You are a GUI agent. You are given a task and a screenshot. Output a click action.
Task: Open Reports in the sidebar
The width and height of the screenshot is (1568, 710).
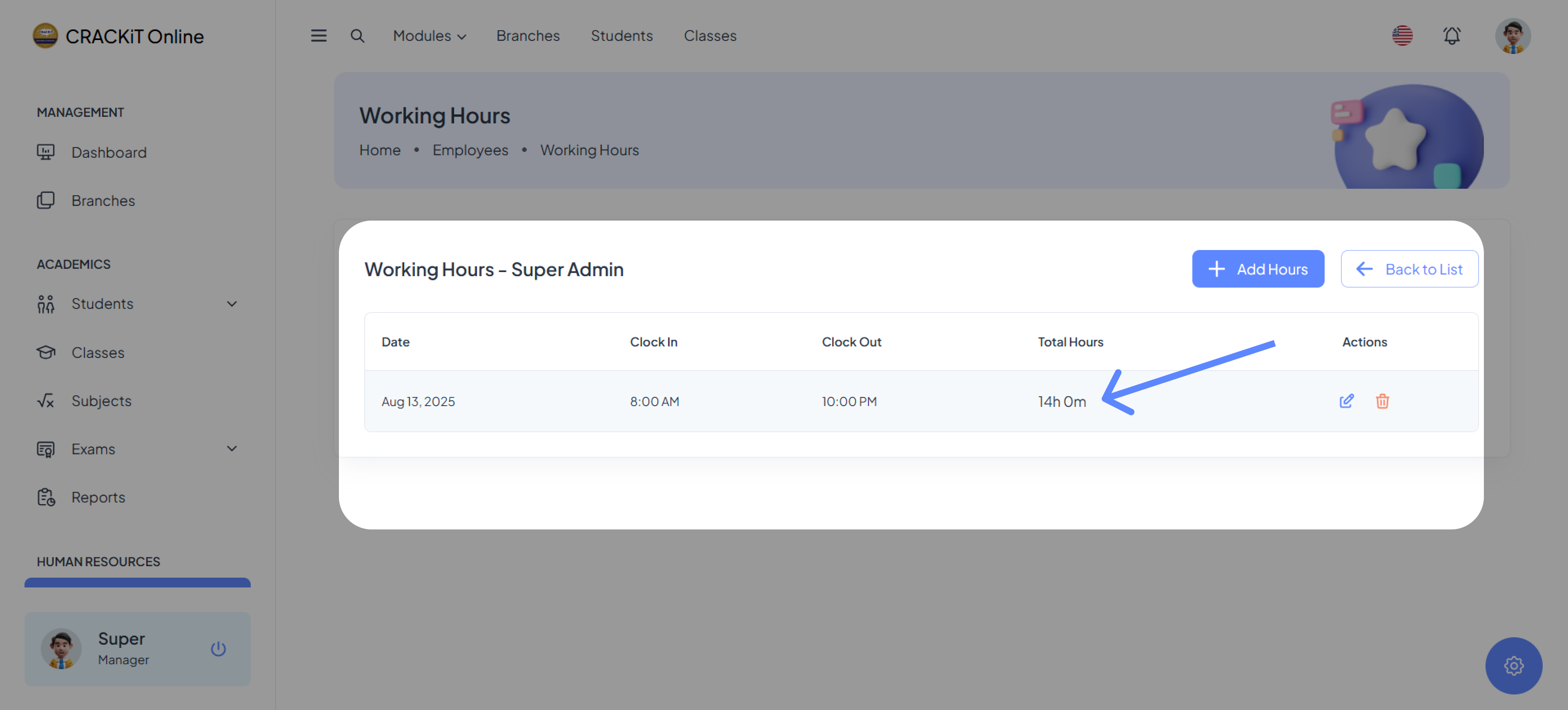[x=98, y=497]
